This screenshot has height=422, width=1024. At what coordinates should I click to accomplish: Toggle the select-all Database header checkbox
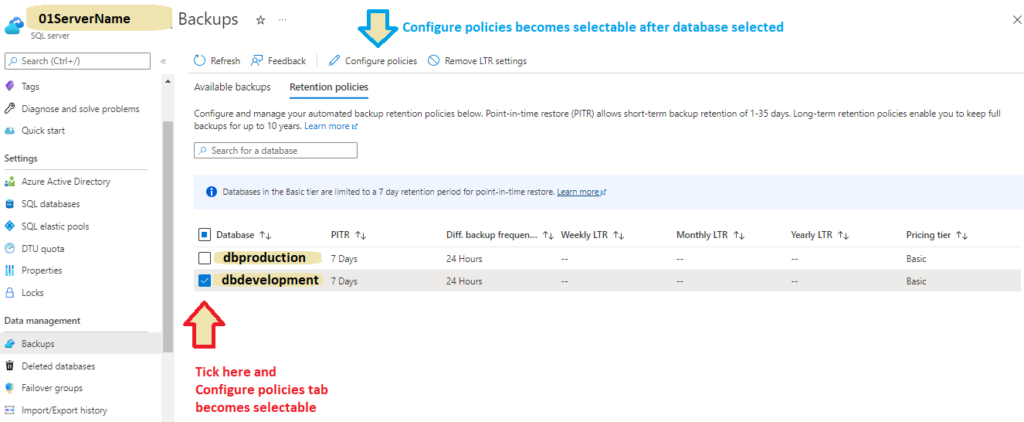pyautogui.click(x=204, y=235)
